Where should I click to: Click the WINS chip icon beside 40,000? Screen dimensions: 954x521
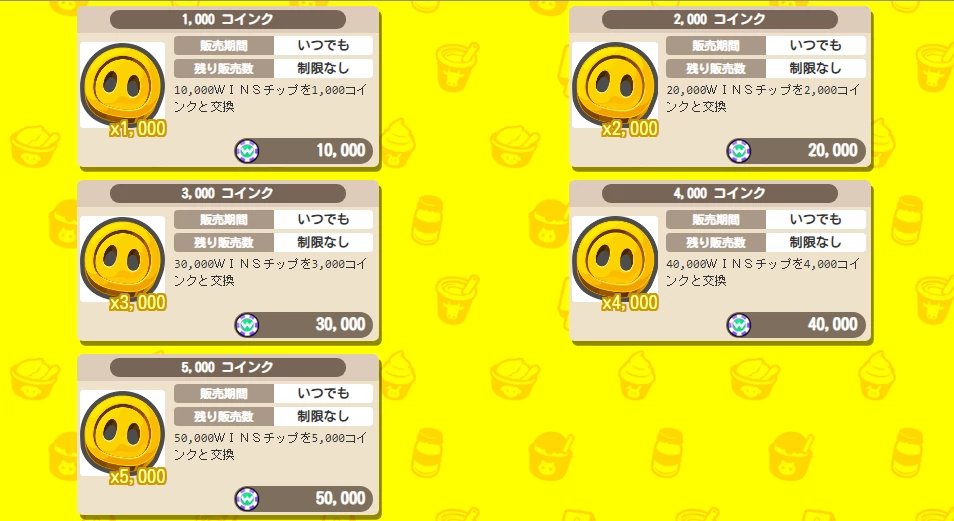tap(739, 325)
